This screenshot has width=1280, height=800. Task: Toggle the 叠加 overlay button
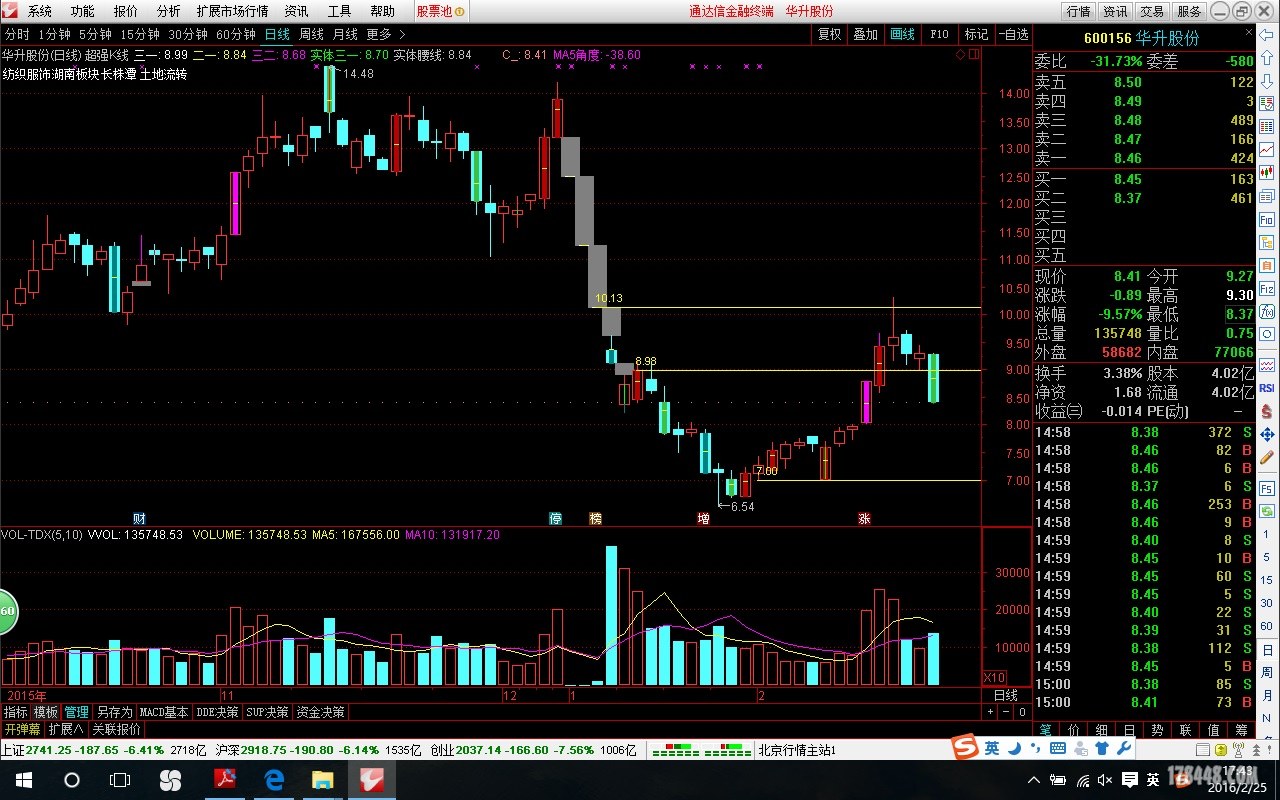[x=865, y=34]
